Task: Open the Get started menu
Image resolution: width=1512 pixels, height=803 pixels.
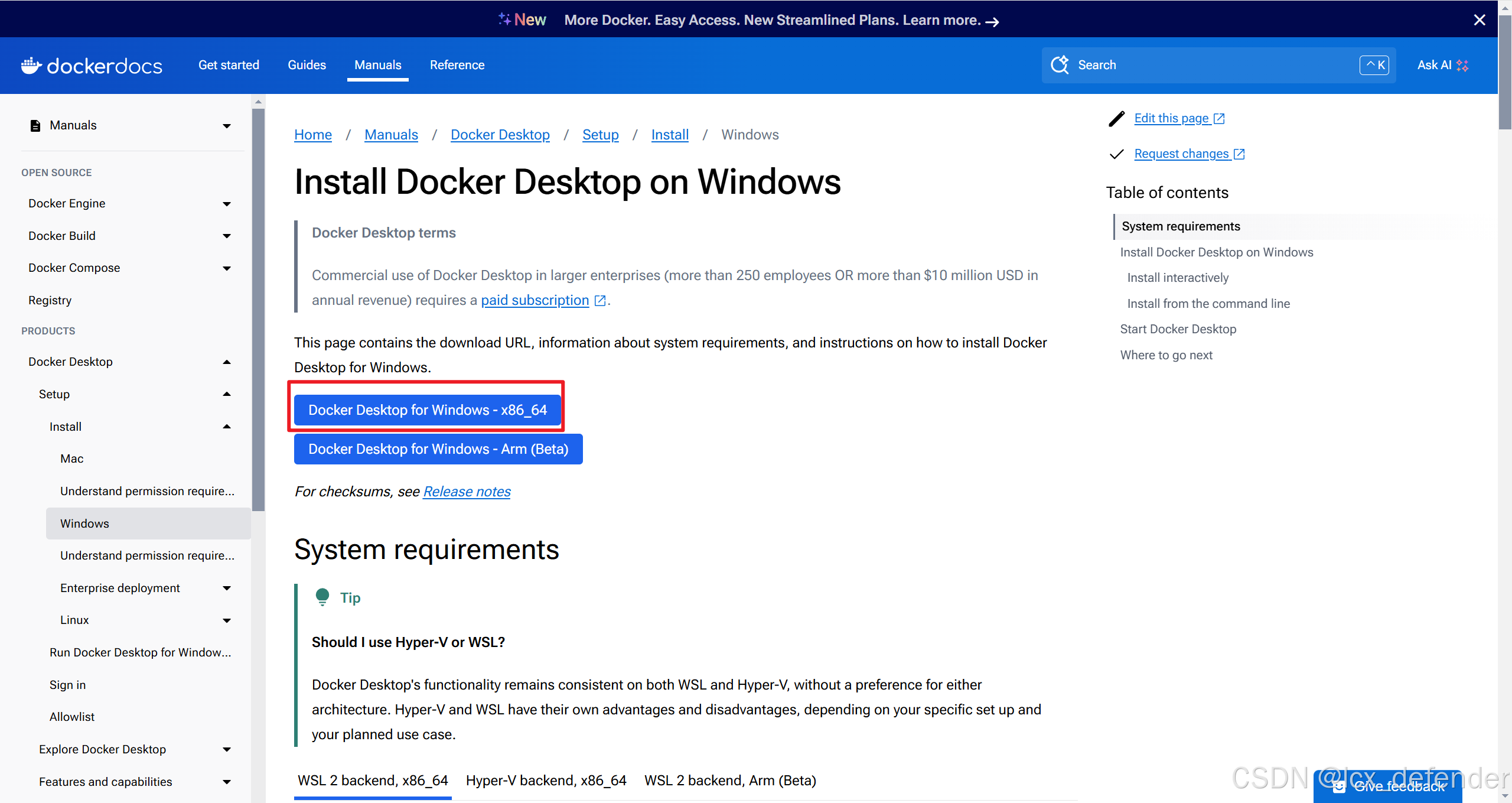Action: coord(229,65)
